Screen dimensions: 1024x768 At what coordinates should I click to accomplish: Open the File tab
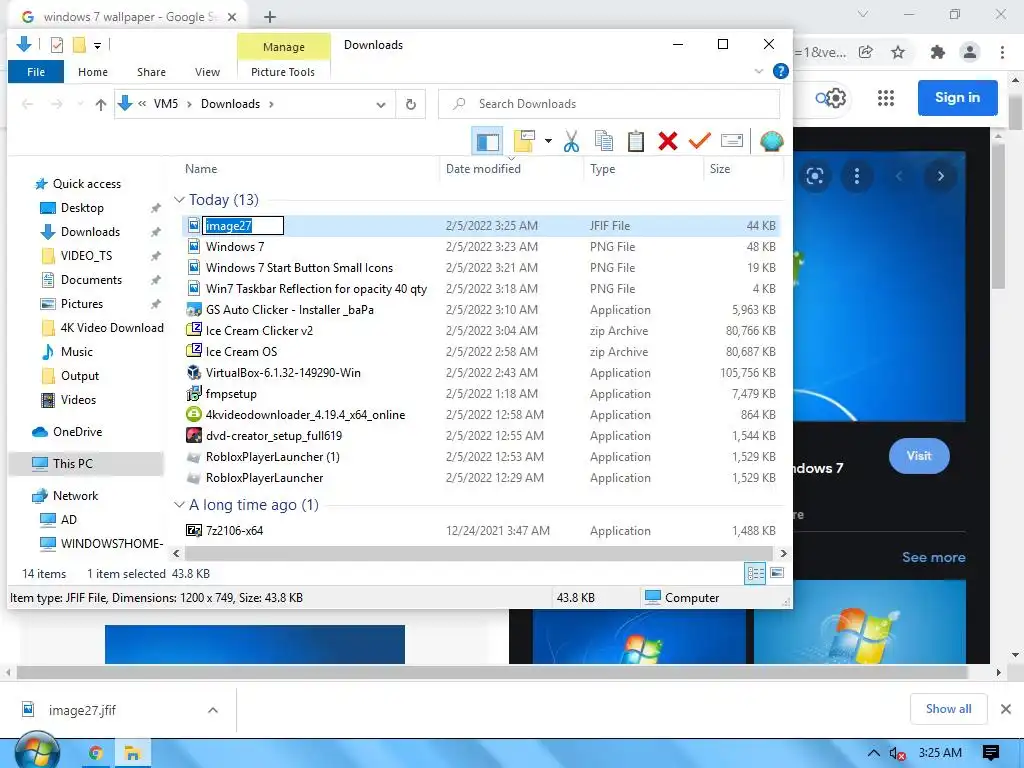(x=36, y=72)
